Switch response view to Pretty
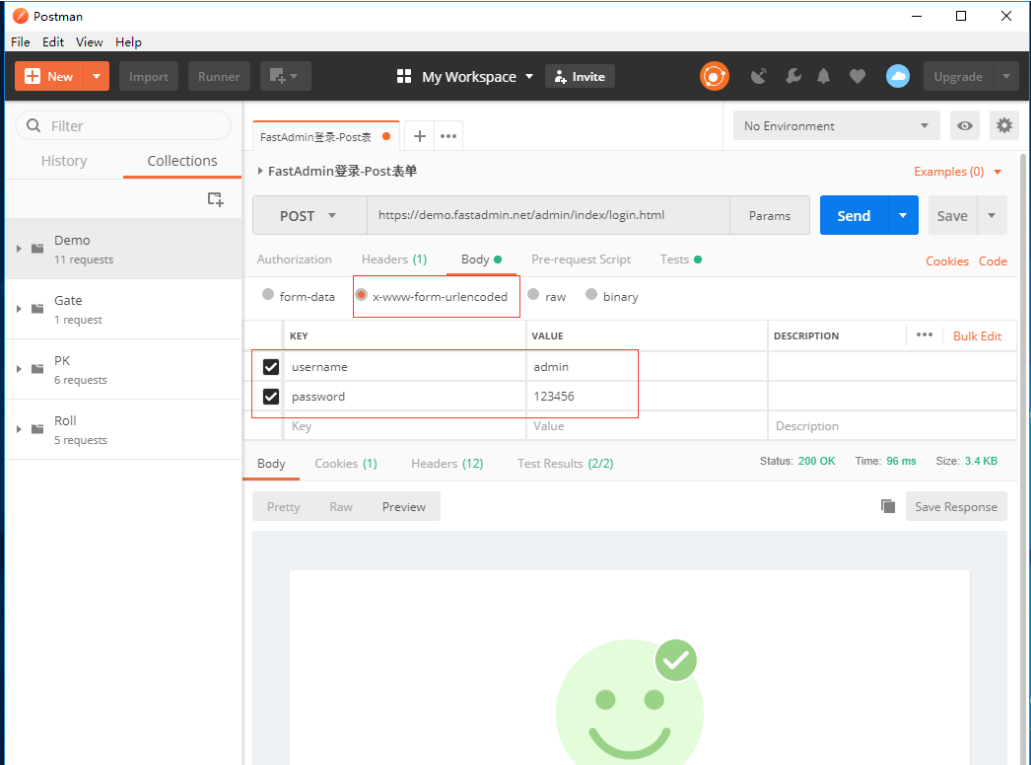 click(283, 506)
